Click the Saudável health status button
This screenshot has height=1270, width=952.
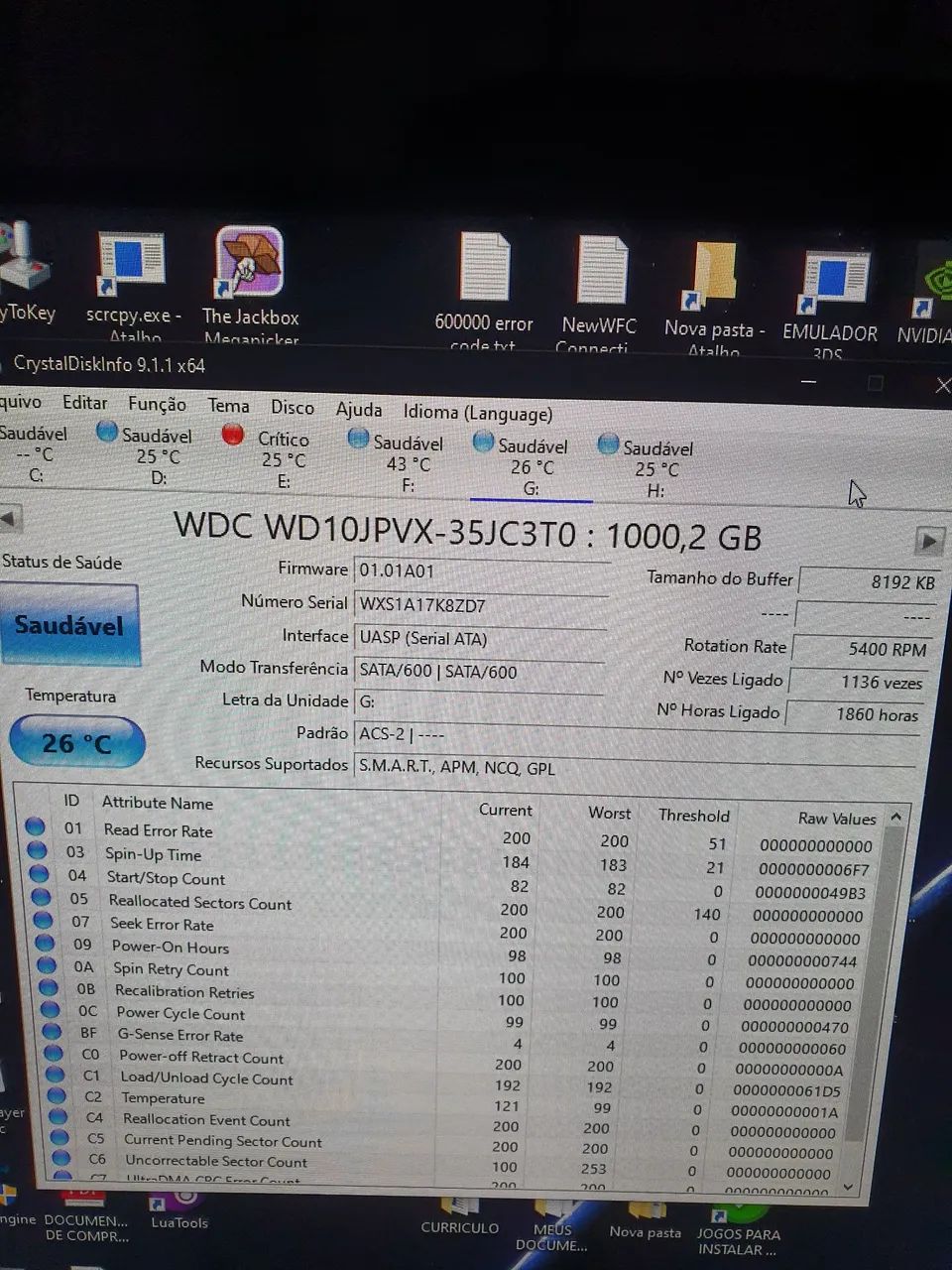tap(69, 625)
